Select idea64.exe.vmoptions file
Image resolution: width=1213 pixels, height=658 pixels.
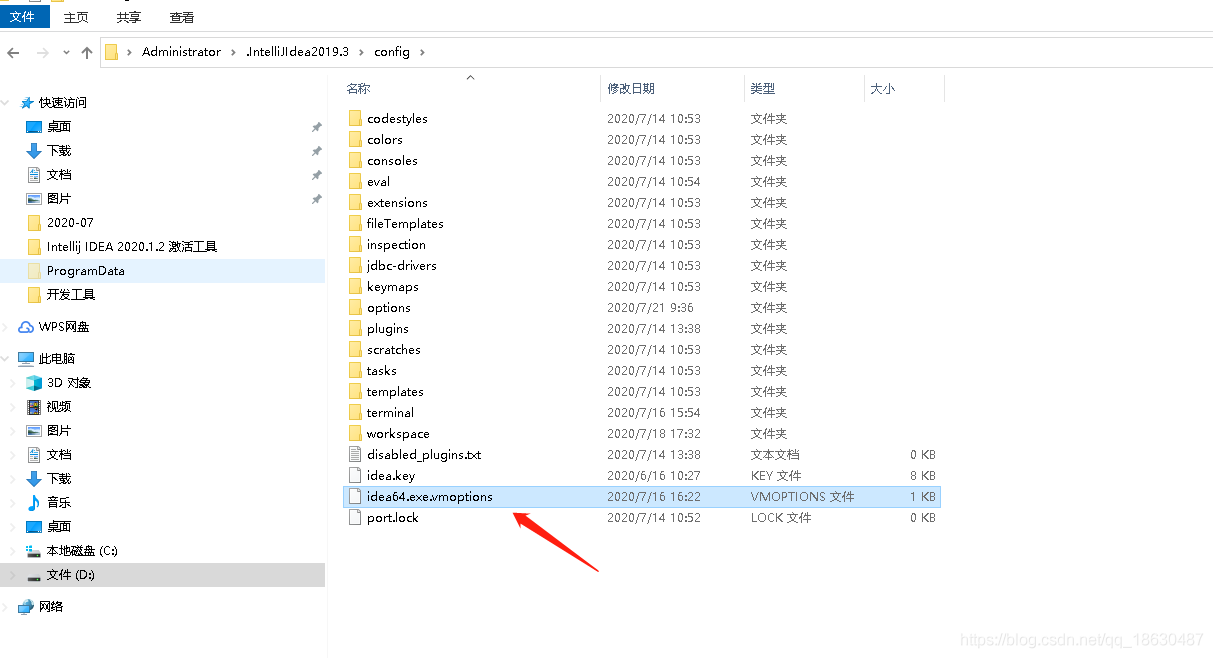641,496
